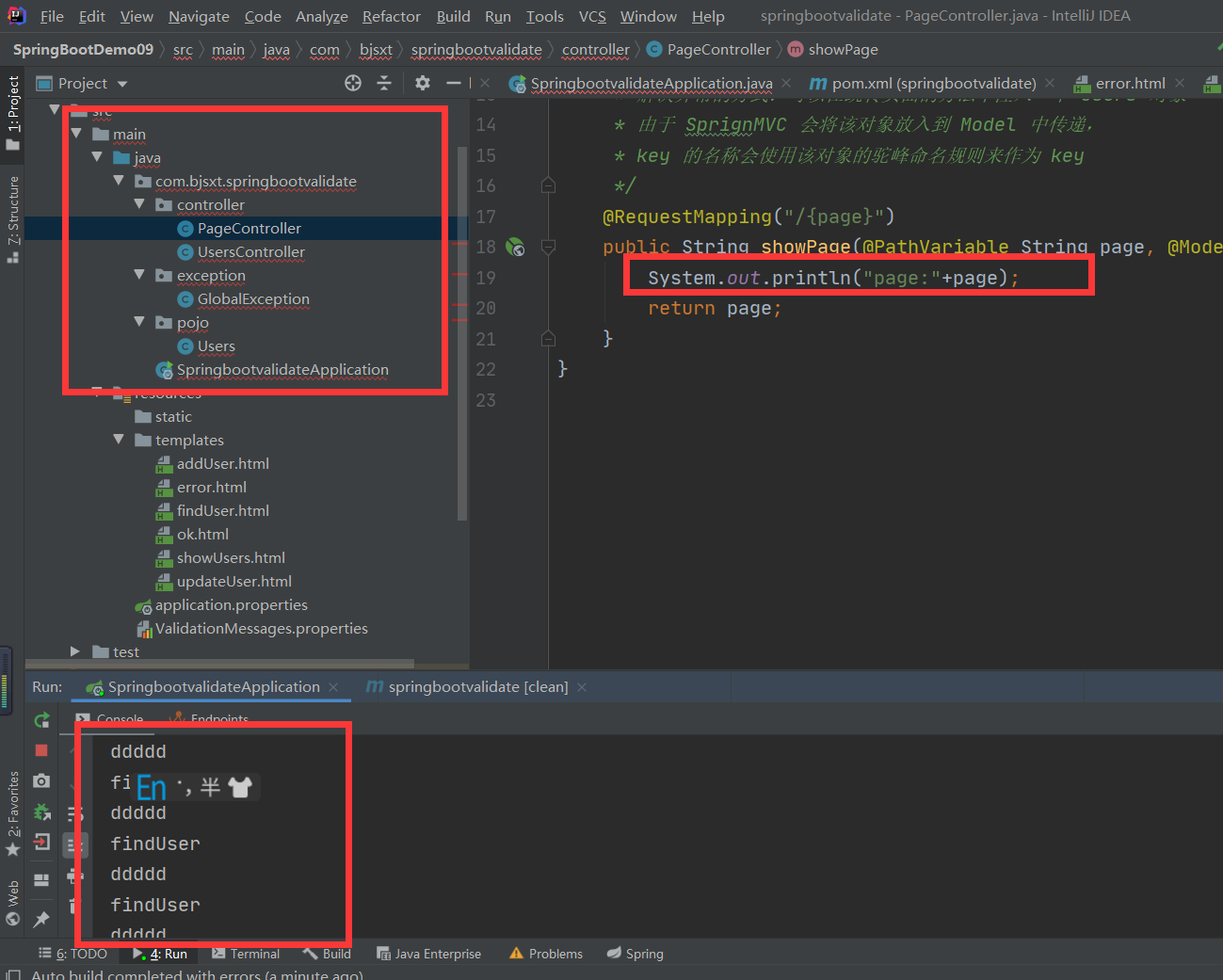
Task: Open the Run panel layout icon
Action: pos(41,880)
